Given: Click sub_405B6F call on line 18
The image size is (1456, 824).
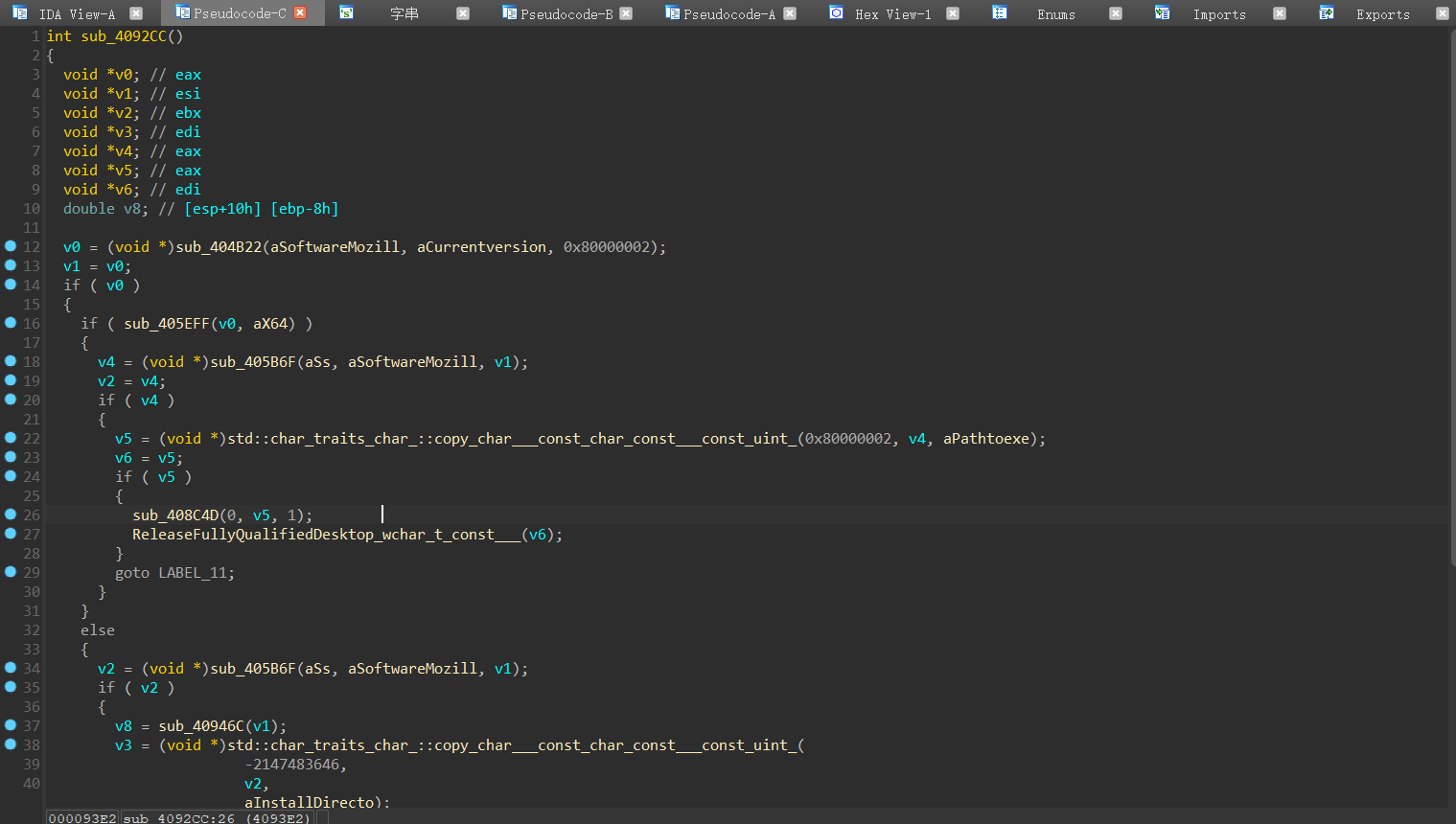Looking at the screenshot, I should [x=253, y=362].
